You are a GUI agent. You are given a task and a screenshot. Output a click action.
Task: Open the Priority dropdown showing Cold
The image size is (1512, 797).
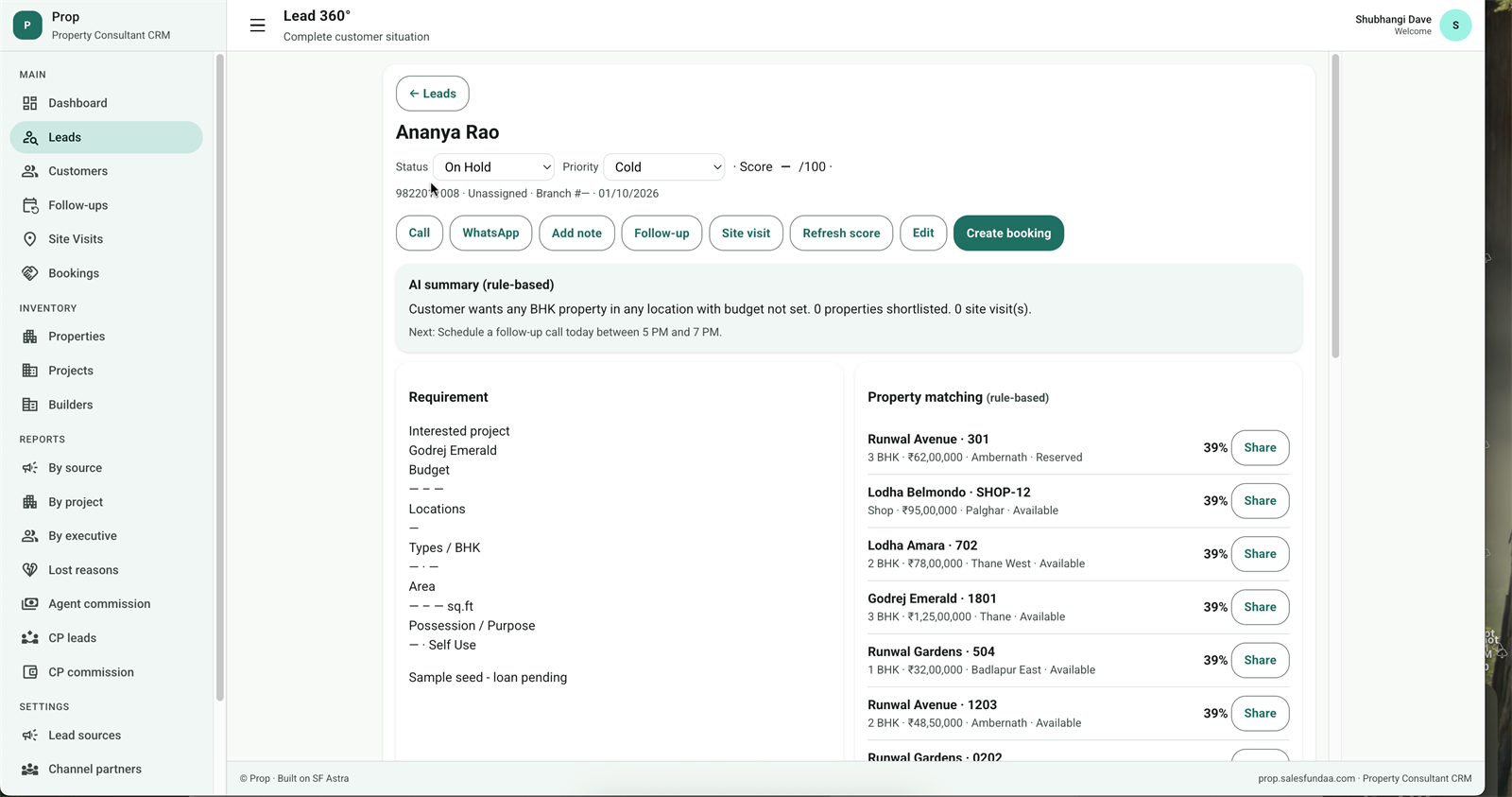pos(664,167)
